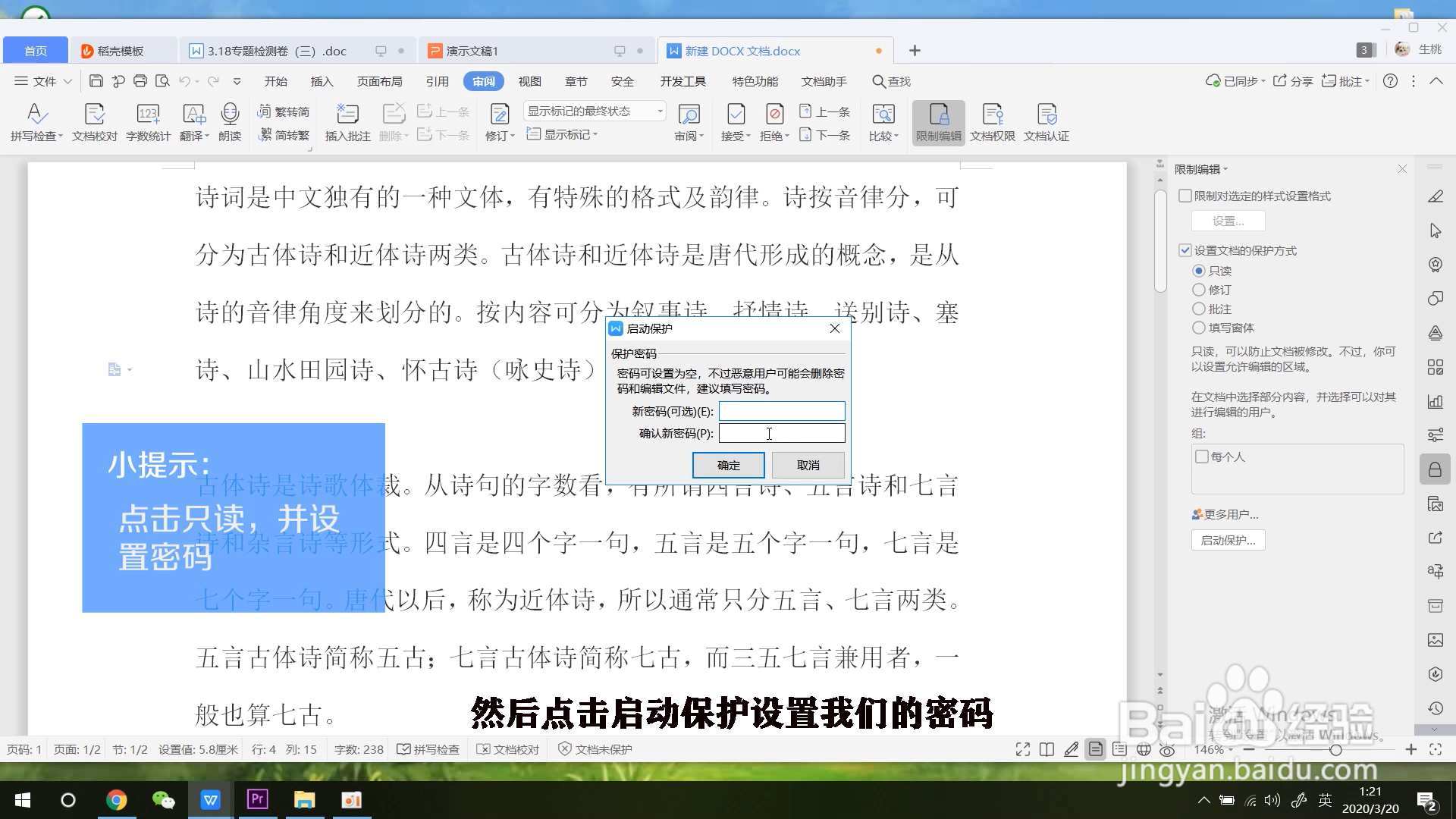
Task: Click the Translate (翻译) icon
Action: [194, 121]
